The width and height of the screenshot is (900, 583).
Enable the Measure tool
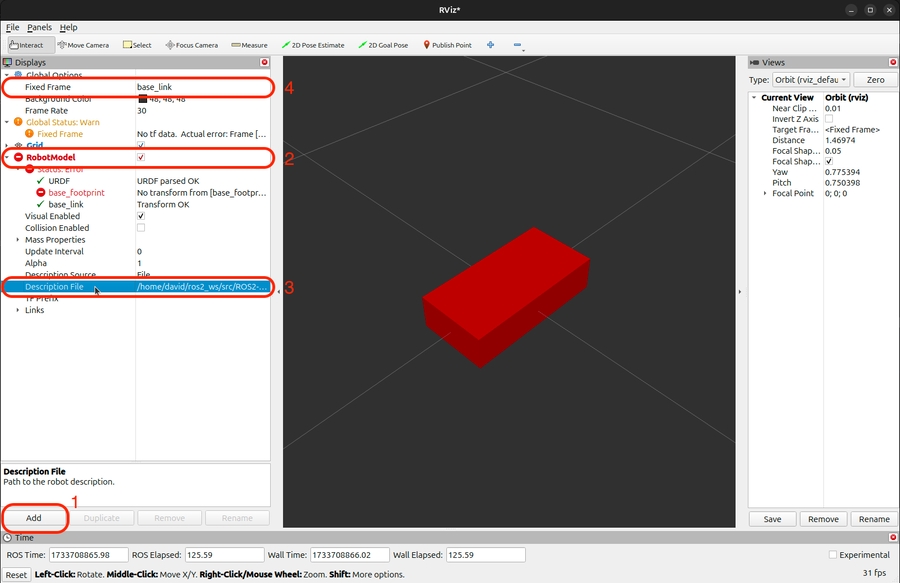click(249, 45)
